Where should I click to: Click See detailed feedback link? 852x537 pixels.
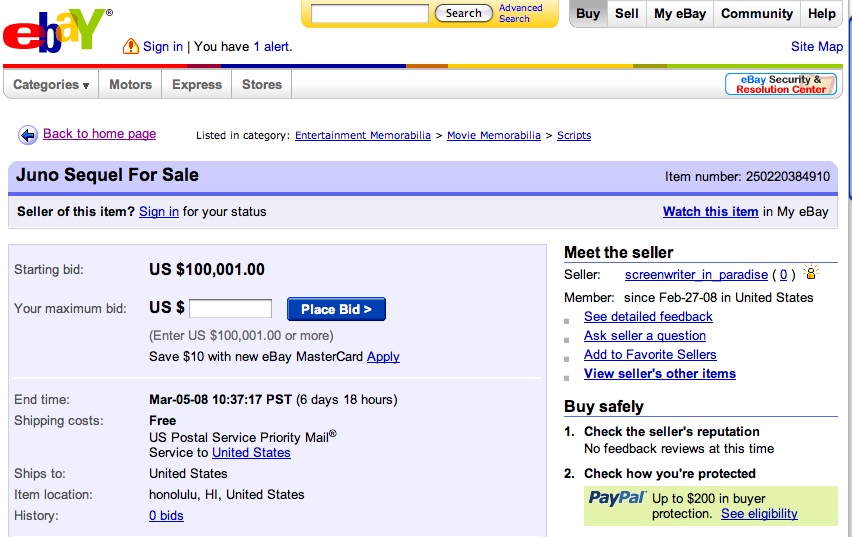(648, 316)
